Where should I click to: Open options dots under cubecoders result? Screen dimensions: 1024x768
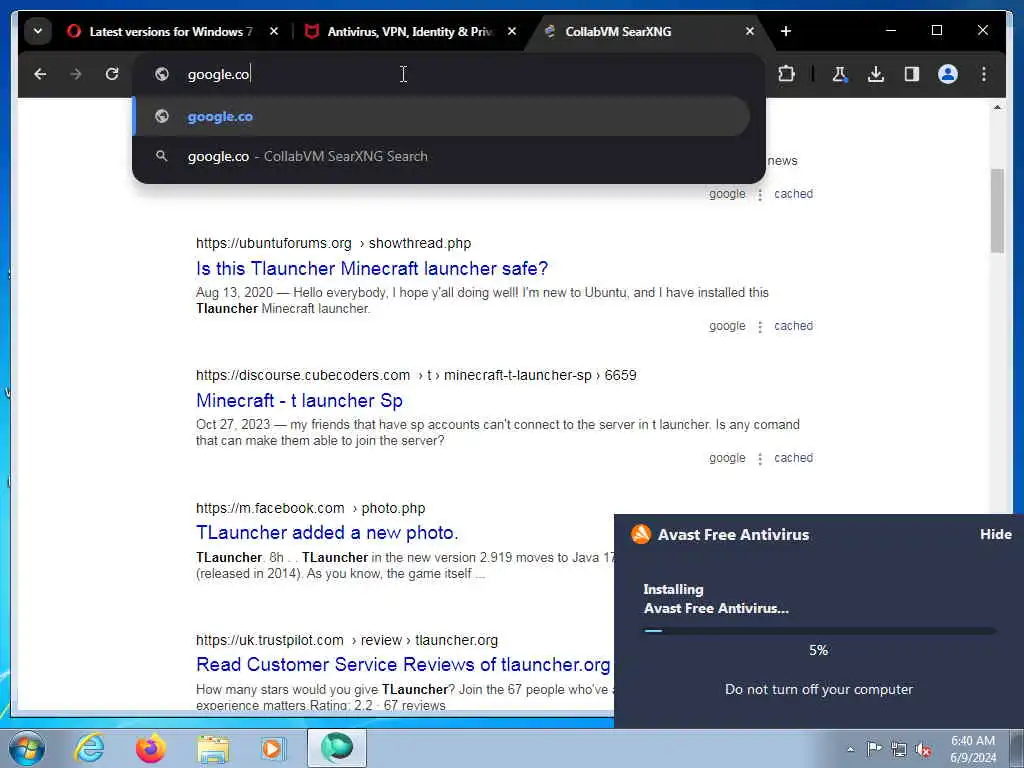click(x=760, y=458)
